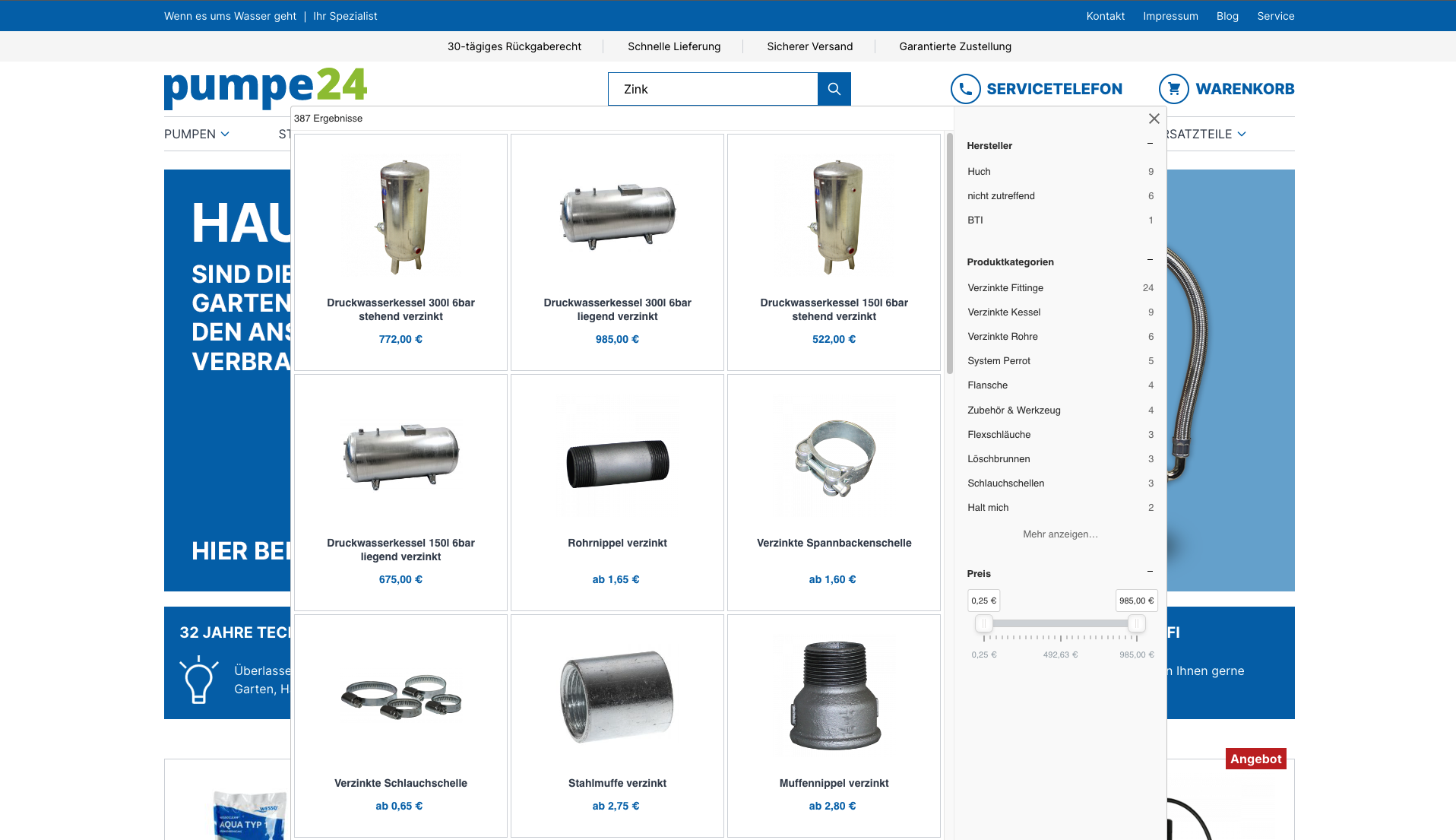Filter by manufacturer Huch
The height and width of the screenshot is (840, 1456).
point(979,172)
